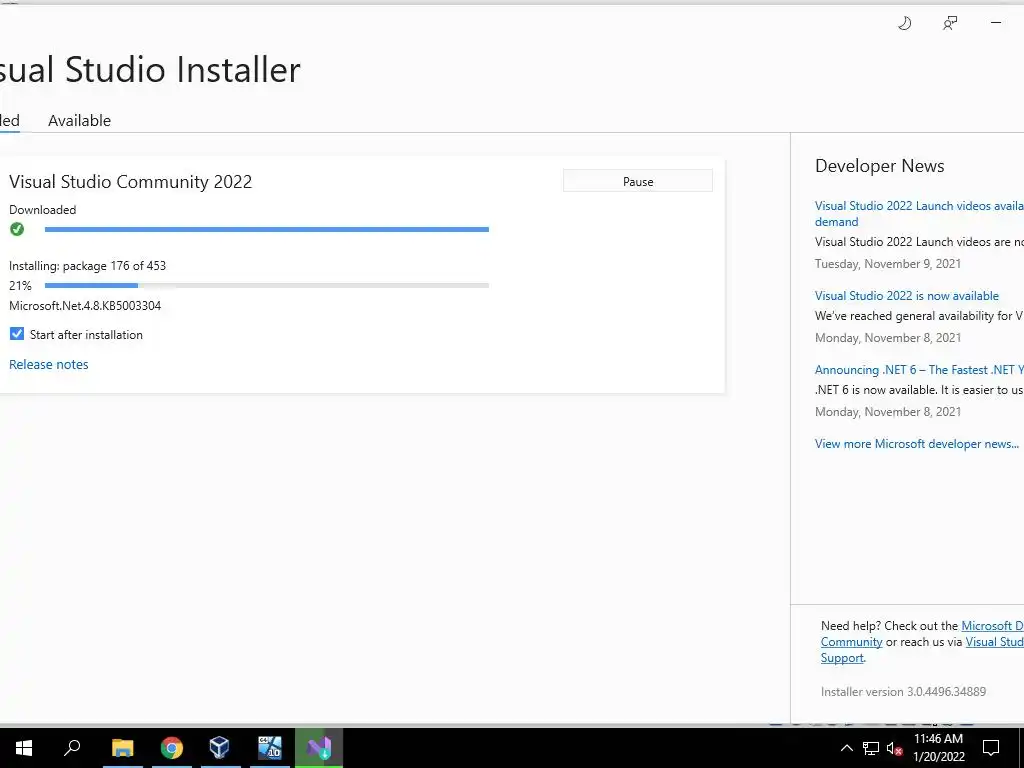Open Announcing .NET 6 news article
Viewport: 1024px width, 768px height.
click(919, 370)
